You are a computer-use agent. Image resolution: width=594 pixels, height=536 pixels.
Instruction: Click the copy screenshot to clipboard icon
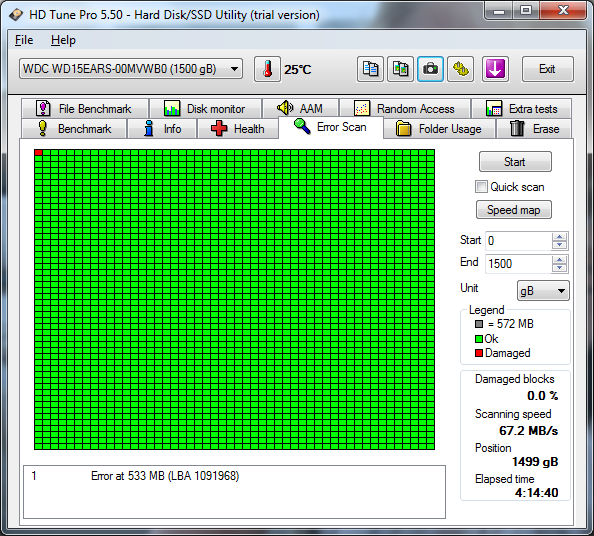(400, 69)
